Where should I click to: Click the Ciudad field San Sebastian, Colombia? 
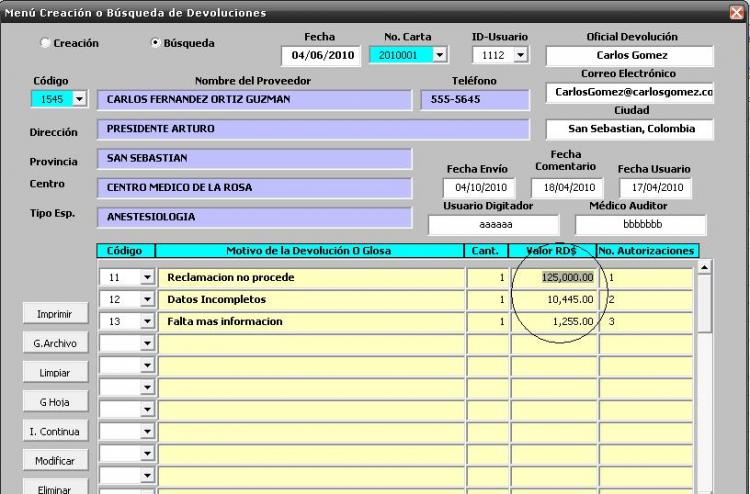[x=629, y=129]
